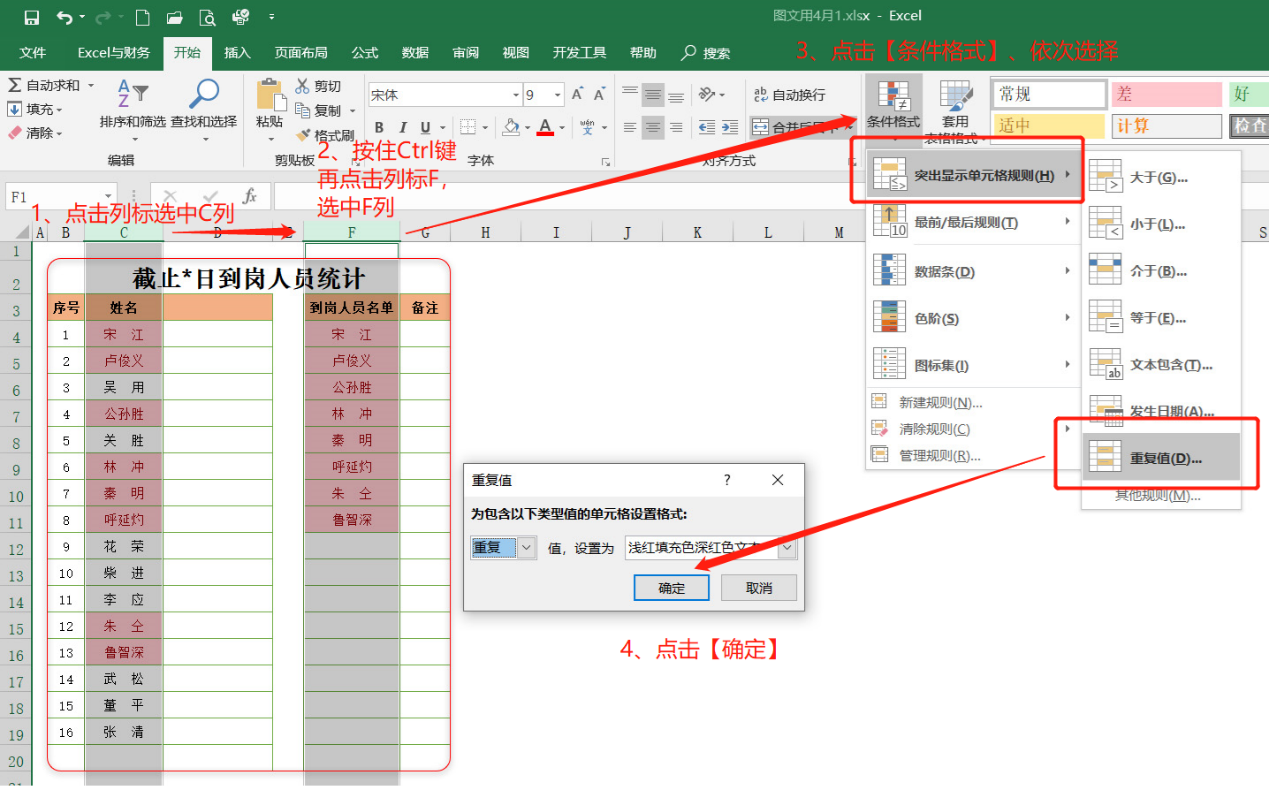The width and height of the screenshot is (1269, 790).
Task: Decrease font size with smaller A icon
Action: 600,95
